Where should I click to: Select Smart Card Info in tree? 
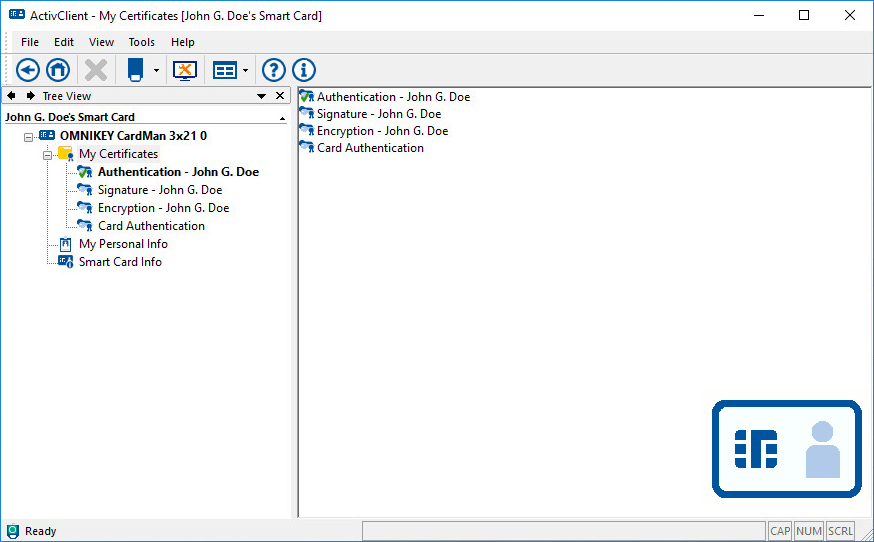click(x=120, y=262)
